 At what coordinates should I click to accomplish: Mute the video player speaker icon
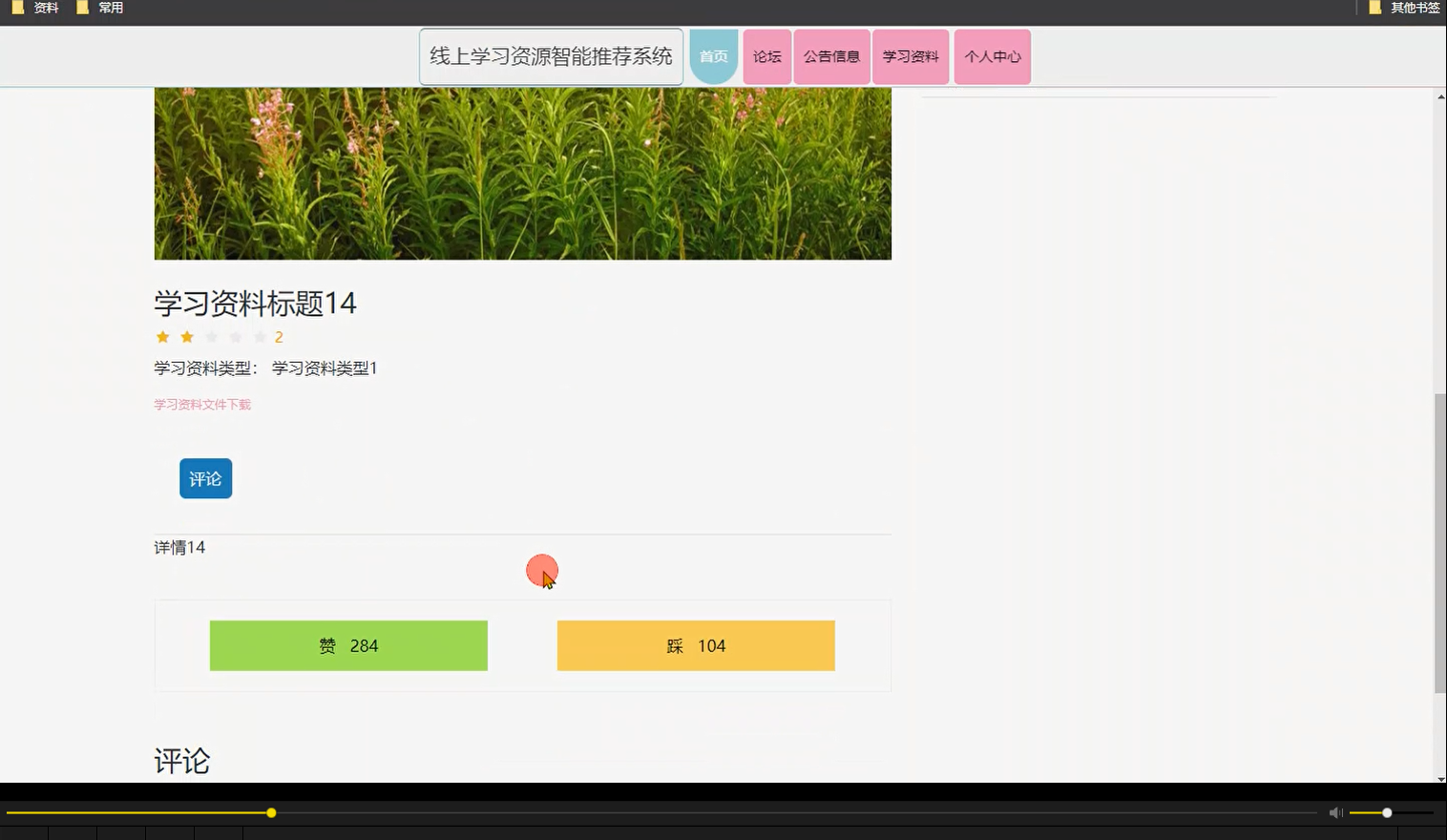(1335, 812)
